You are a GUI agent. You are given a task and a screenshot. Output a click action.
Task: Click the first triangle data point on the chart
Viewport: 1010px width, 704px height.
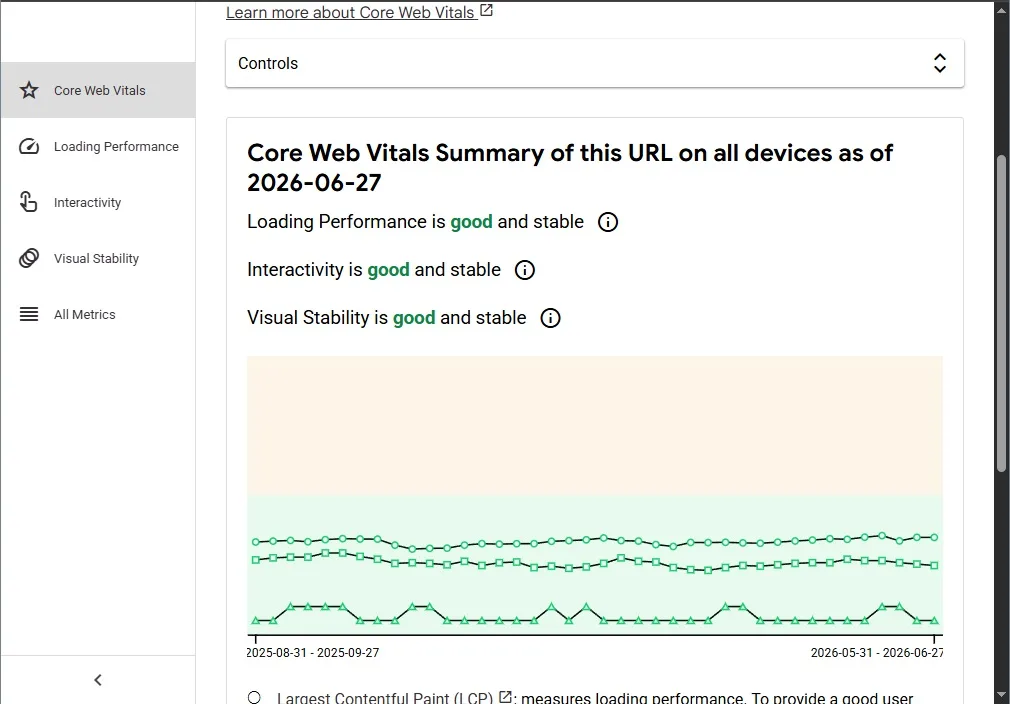[x=256, y=620]
